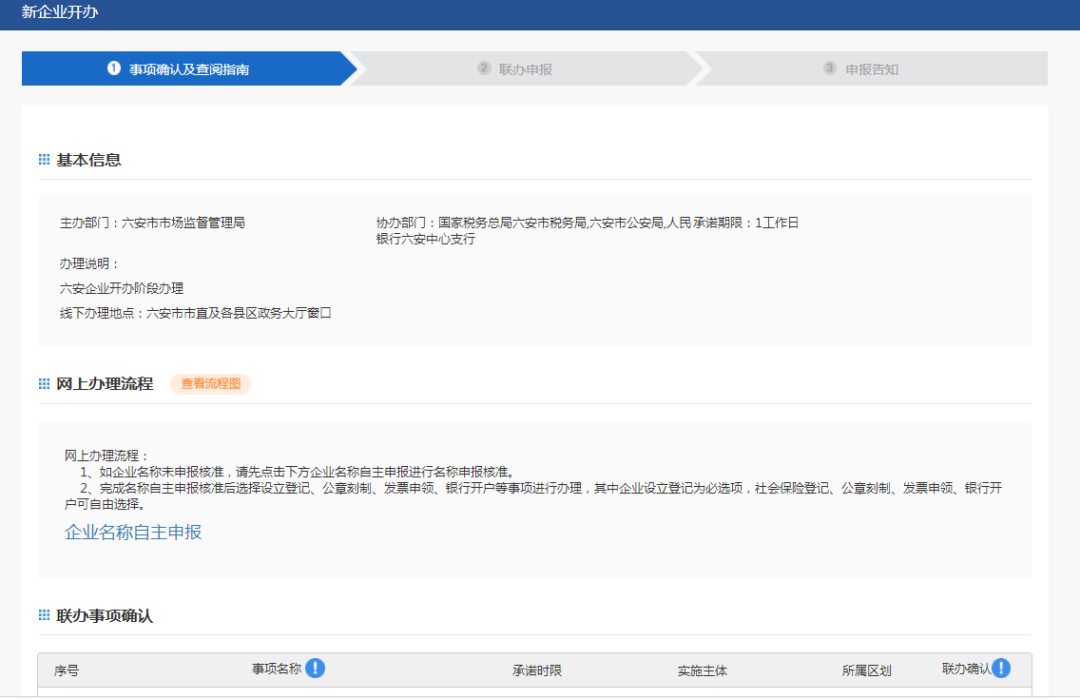The height and width of the screenshot is (699, 1080).
Task: Switch to the 申报告知 step
Action: pyautogui.click(x=871, y=69)
